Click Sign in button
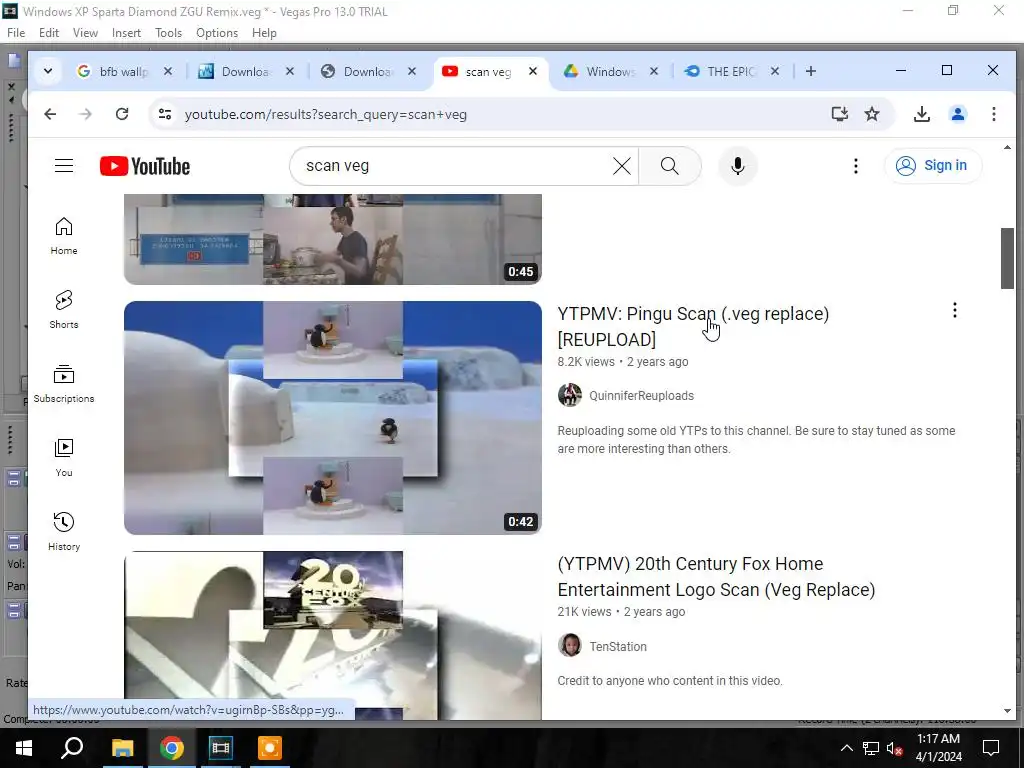This screenshot has height=768, width=1024. 933,166
